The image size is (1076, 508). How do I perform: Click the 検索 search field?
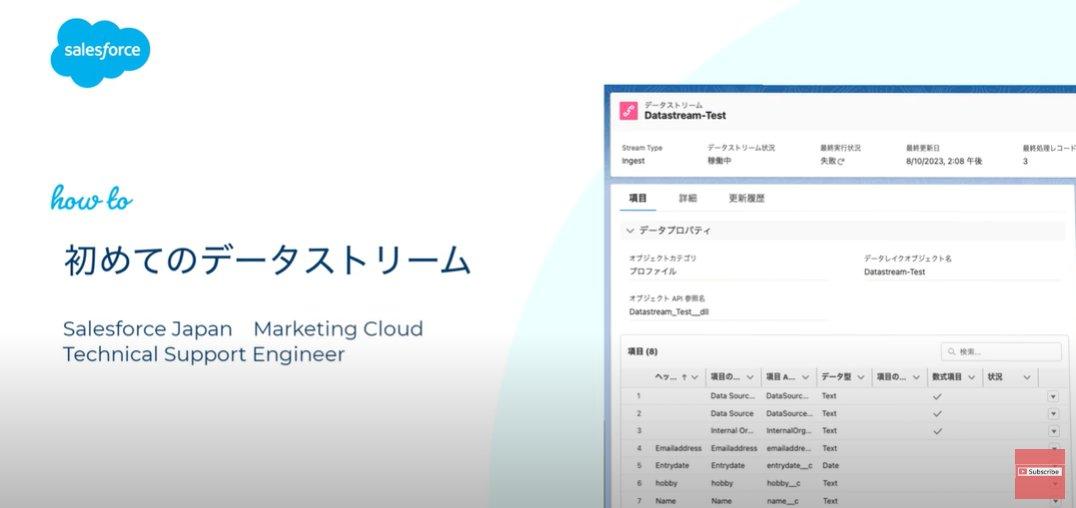1001,351
